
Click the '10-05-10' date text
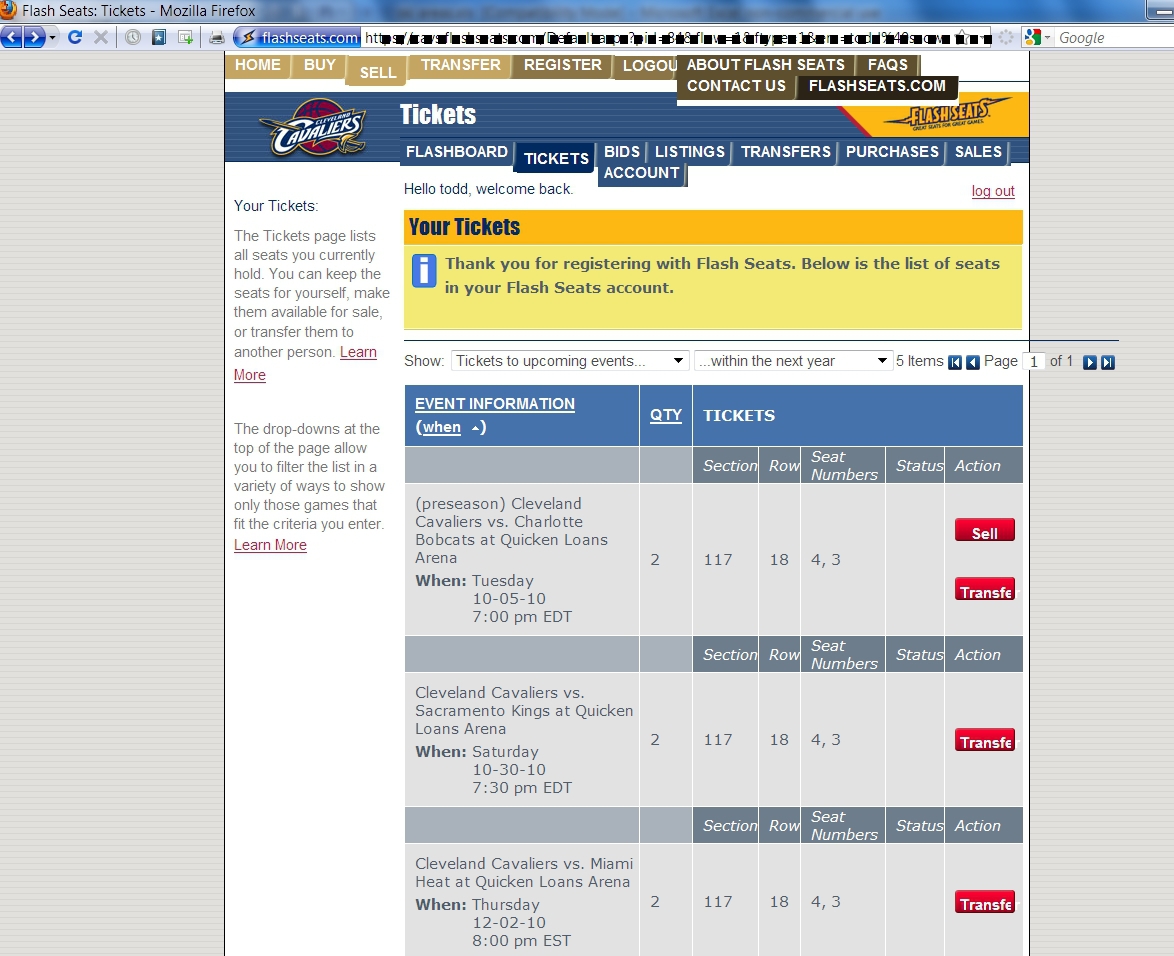(x=509, y=599)
